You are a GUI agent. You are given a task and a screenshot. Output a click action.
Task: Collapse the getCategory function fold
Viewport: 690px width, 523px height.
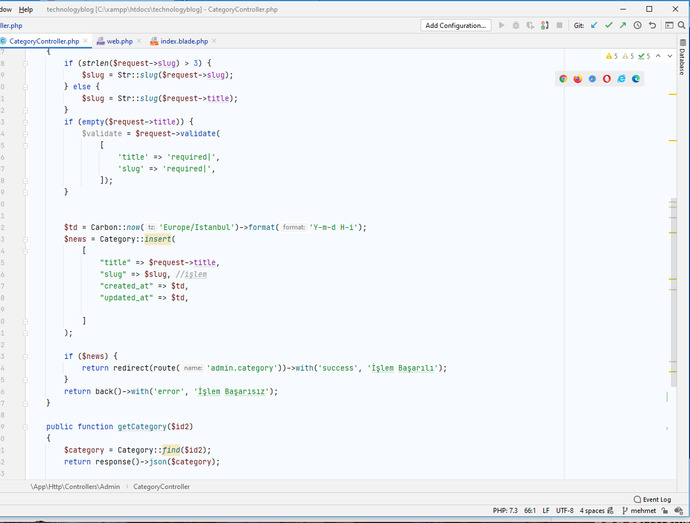tap(25, 427)
